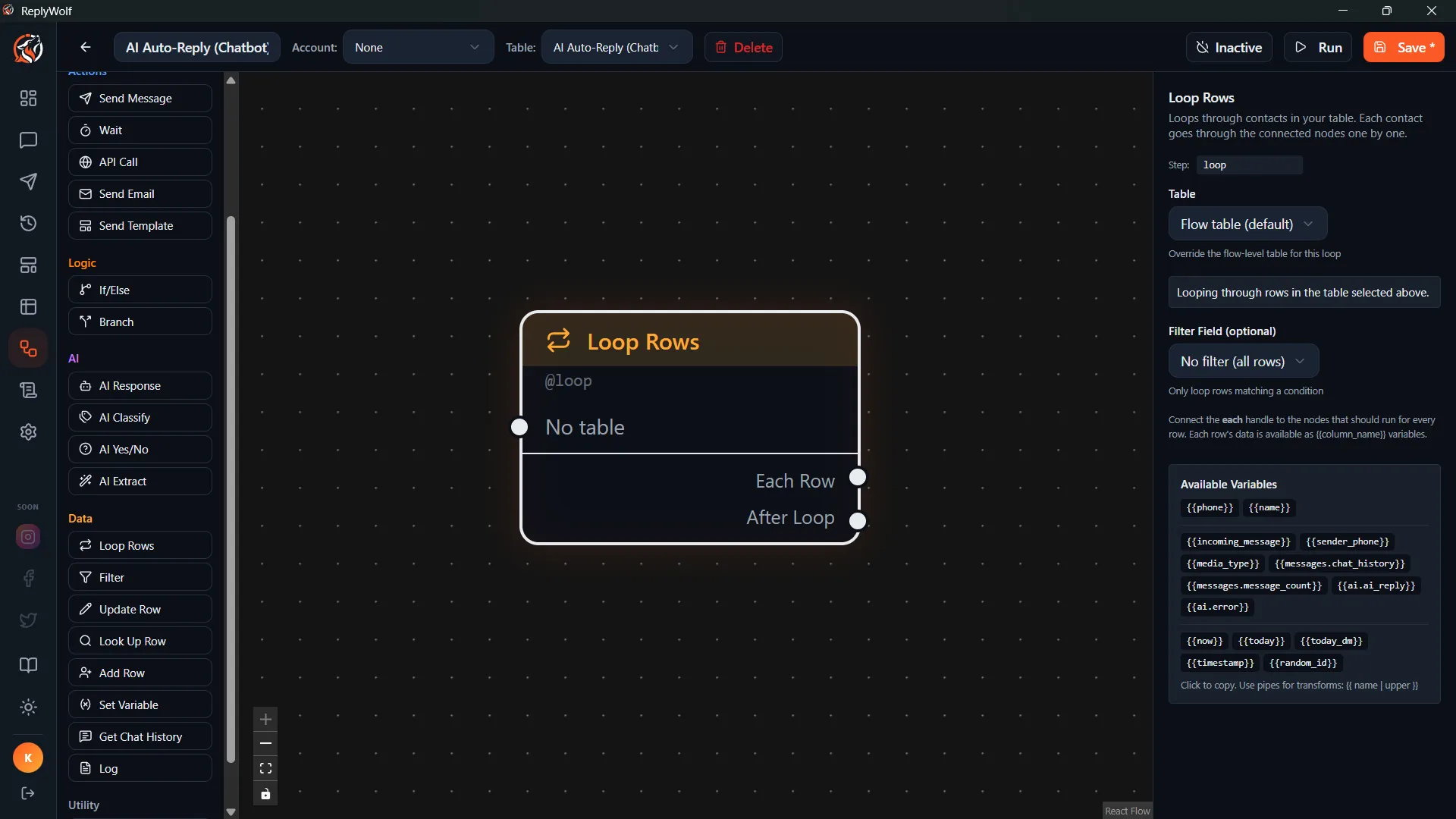Copy the {{phone}} variable
This screenshot has height=819, width=1456.
click(1210, 508)
